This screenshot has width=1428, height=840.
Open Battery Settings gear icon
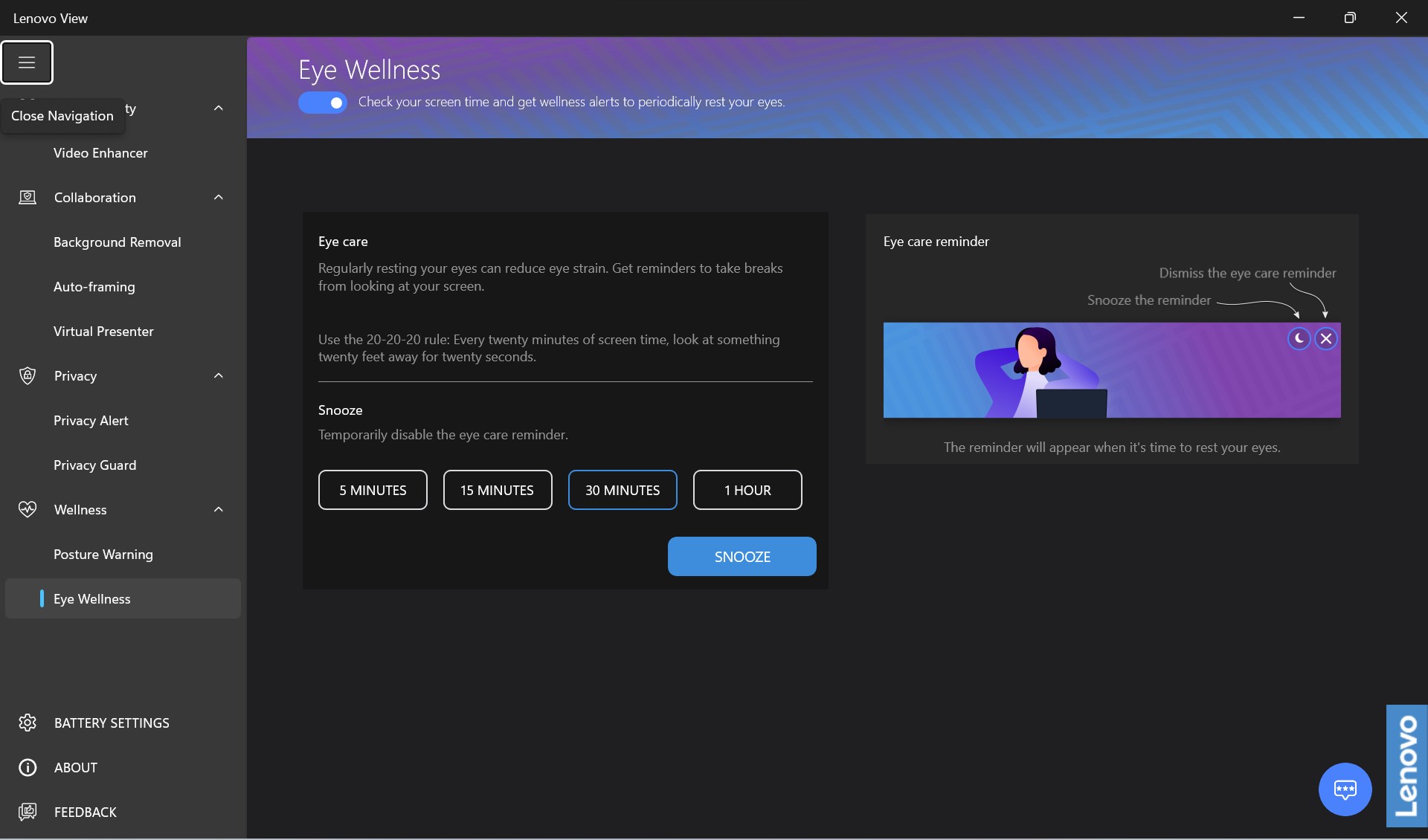point(28,723)
